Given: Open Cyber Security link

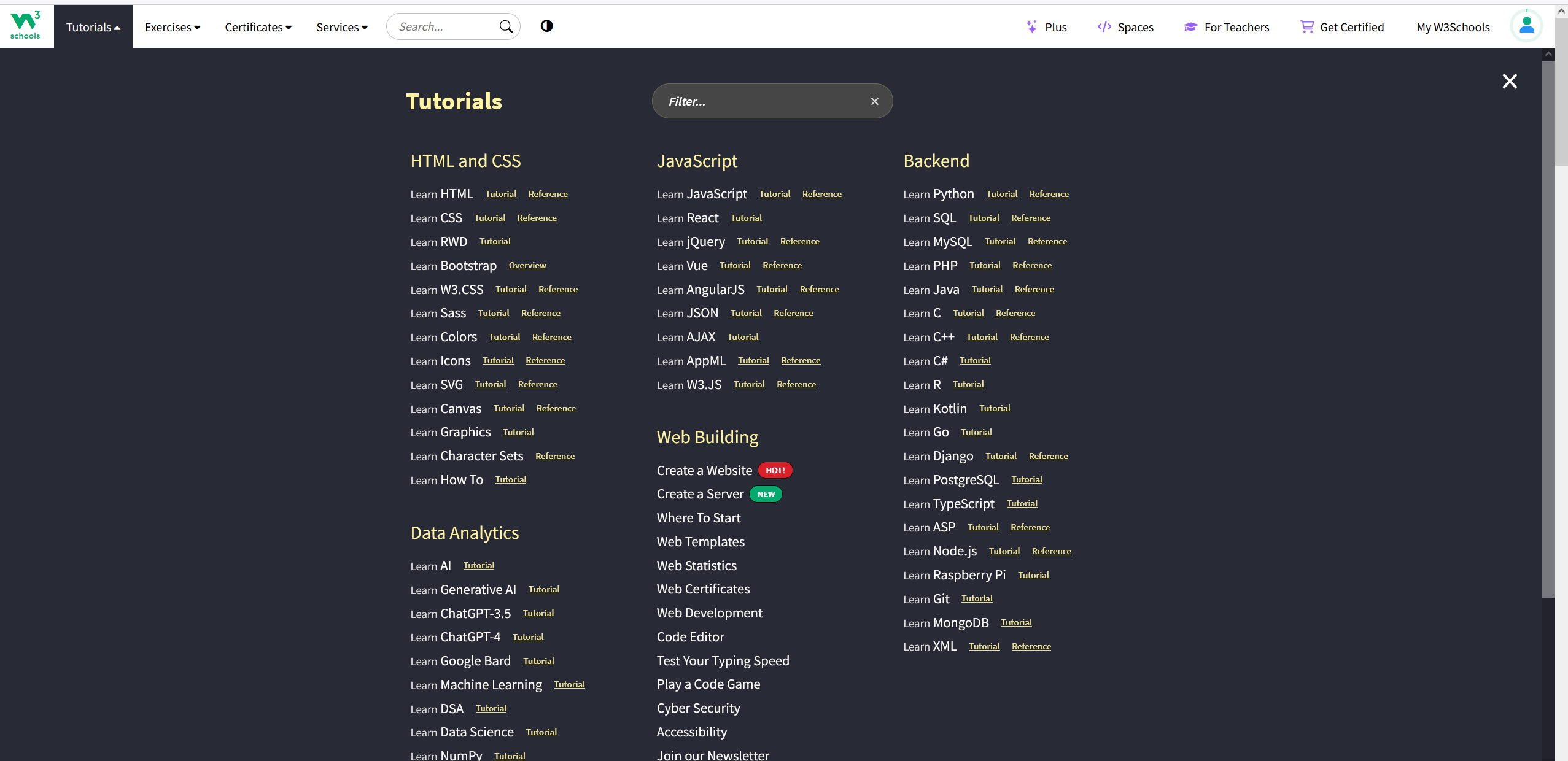Looking at the screenshot, I should click(698, 708).
